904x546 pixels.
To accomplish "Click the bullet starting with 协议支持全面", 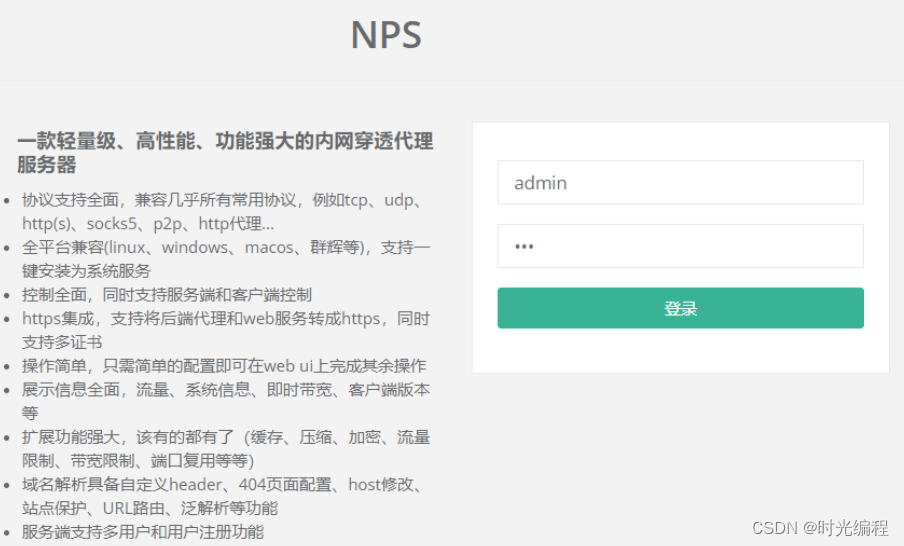I will pyautogui.click(x=225, y=212).
